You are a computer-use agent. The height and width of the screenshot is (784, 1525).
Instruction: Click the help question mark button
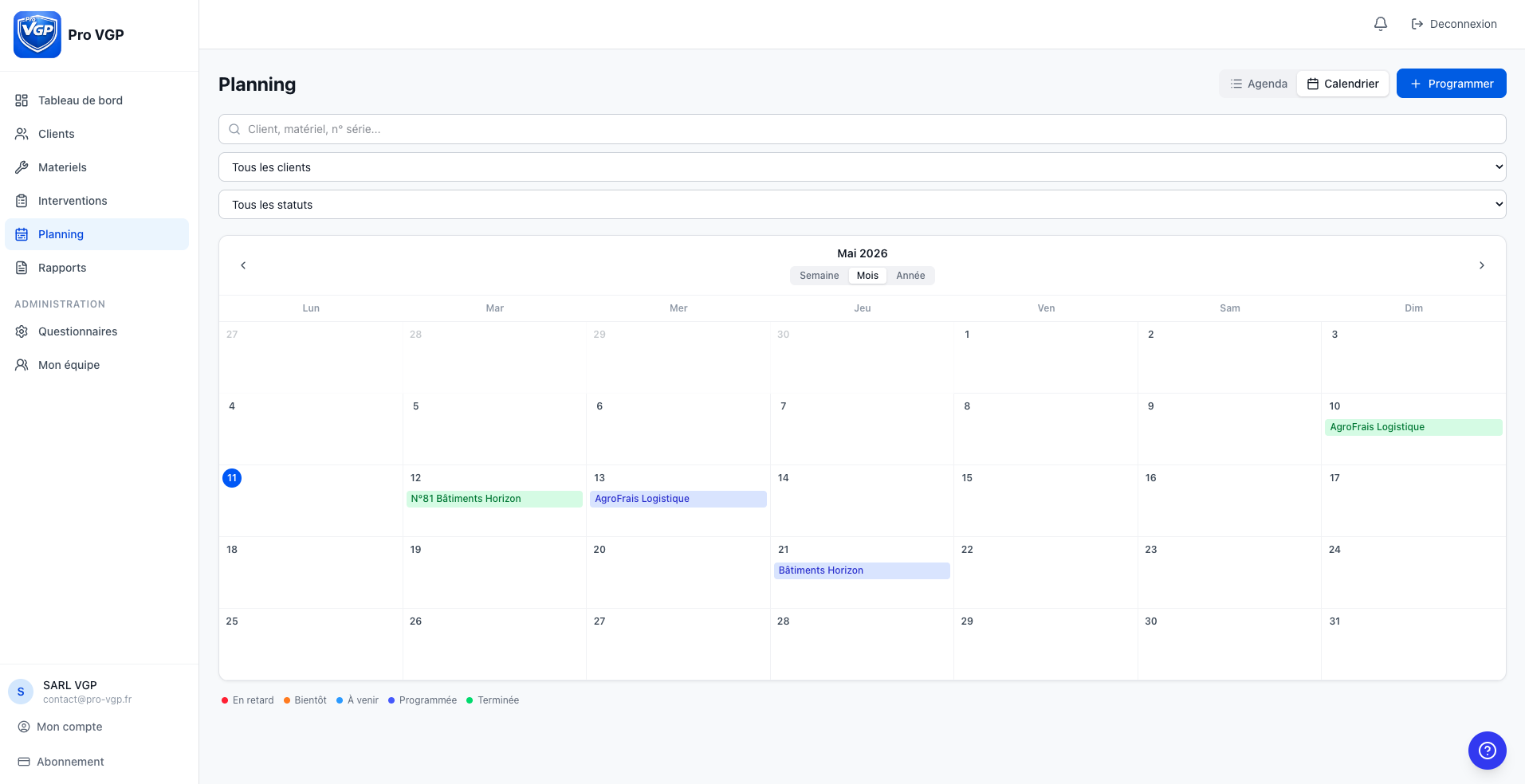pyautogui.click(x=1488, y=751)
